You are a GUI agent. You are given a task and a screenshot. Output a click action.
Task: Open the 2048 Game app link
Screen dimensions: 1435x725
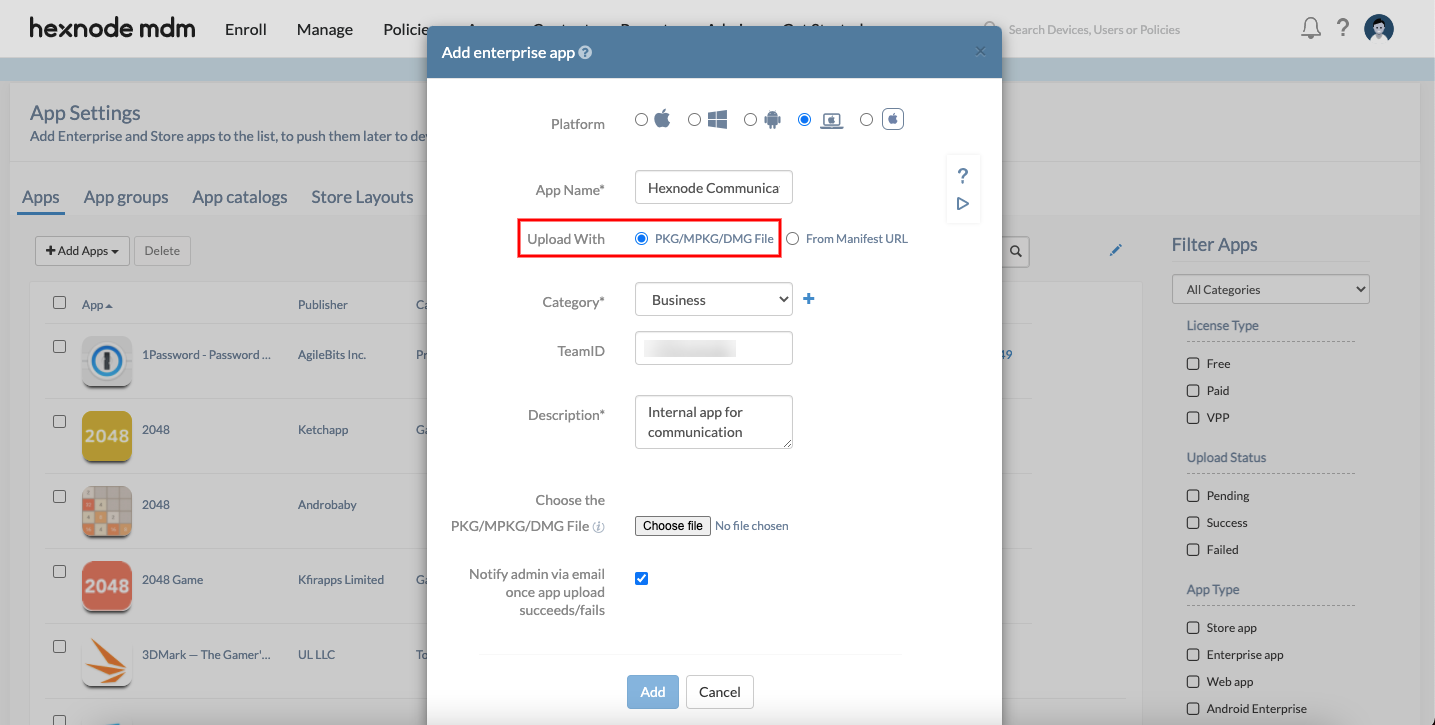pos(173,580)
